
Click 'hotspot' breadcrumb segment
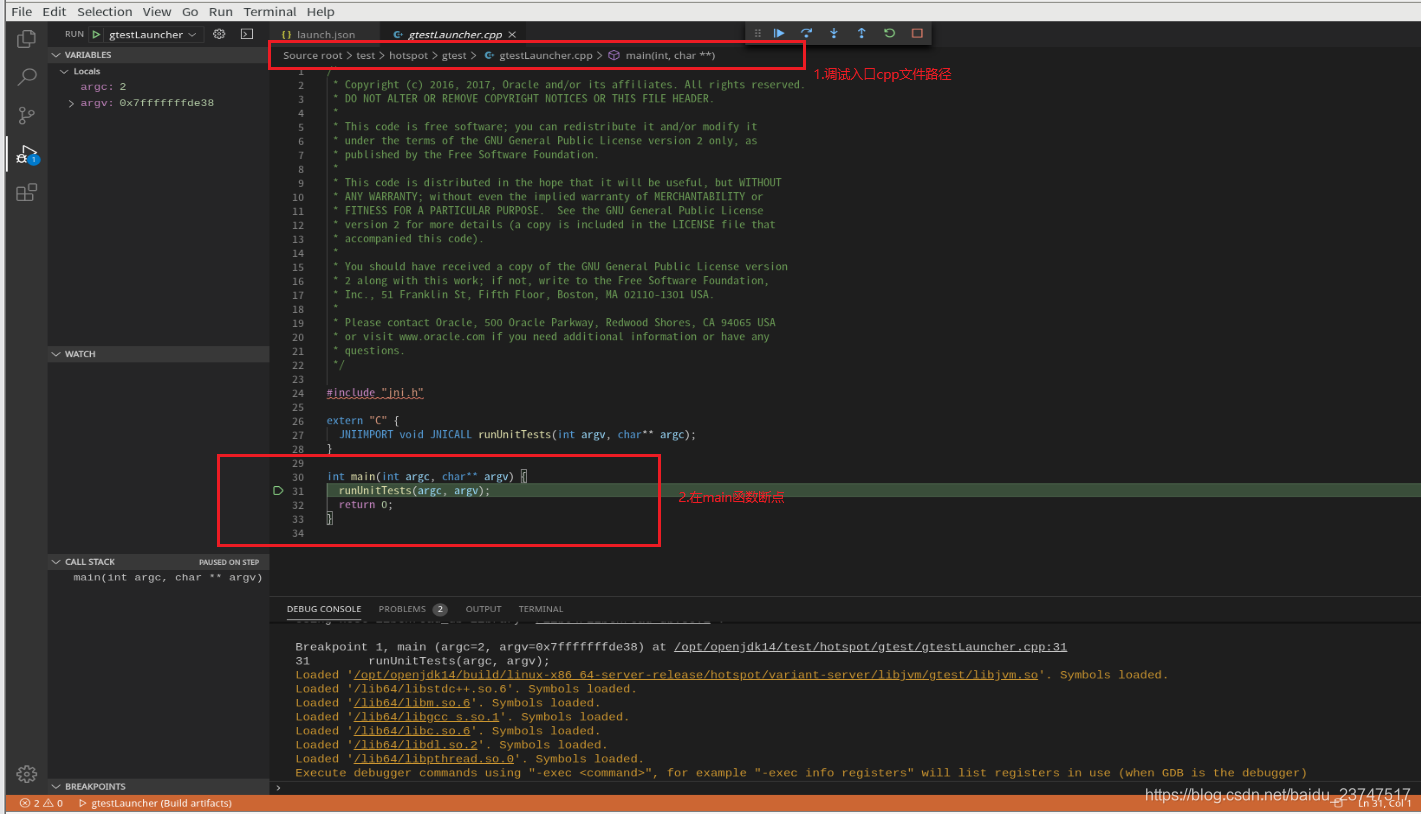409,56
